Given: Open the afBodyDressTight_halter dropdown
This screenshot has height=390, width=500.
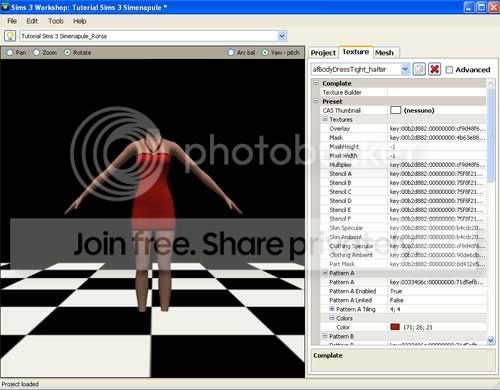Looking at the screenshot, I should pos(405,69).
